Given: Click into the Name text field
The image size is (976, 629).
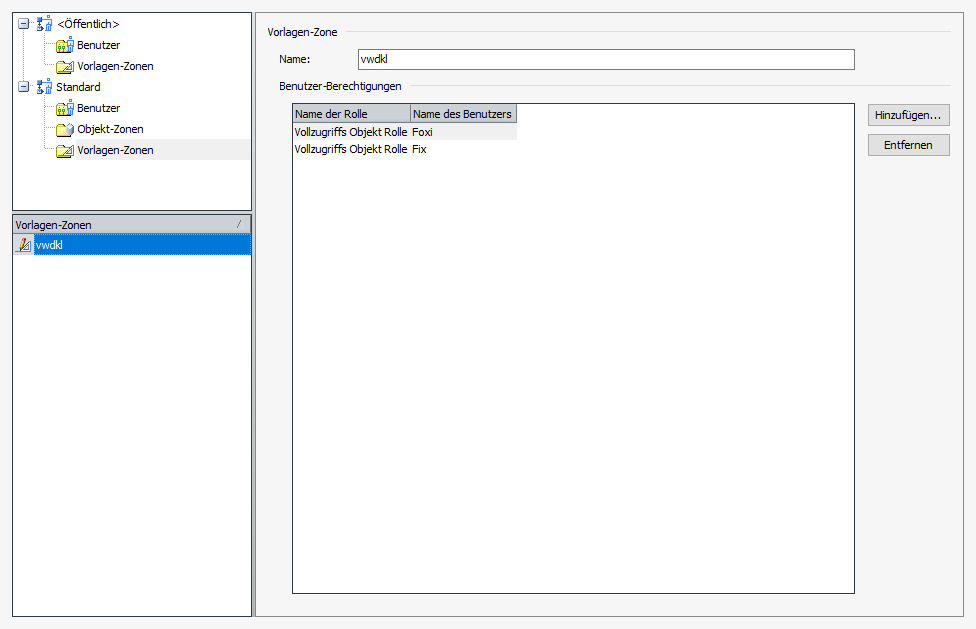Looking at the screenshot, I should pyautogui.click(x=605, y=60).
